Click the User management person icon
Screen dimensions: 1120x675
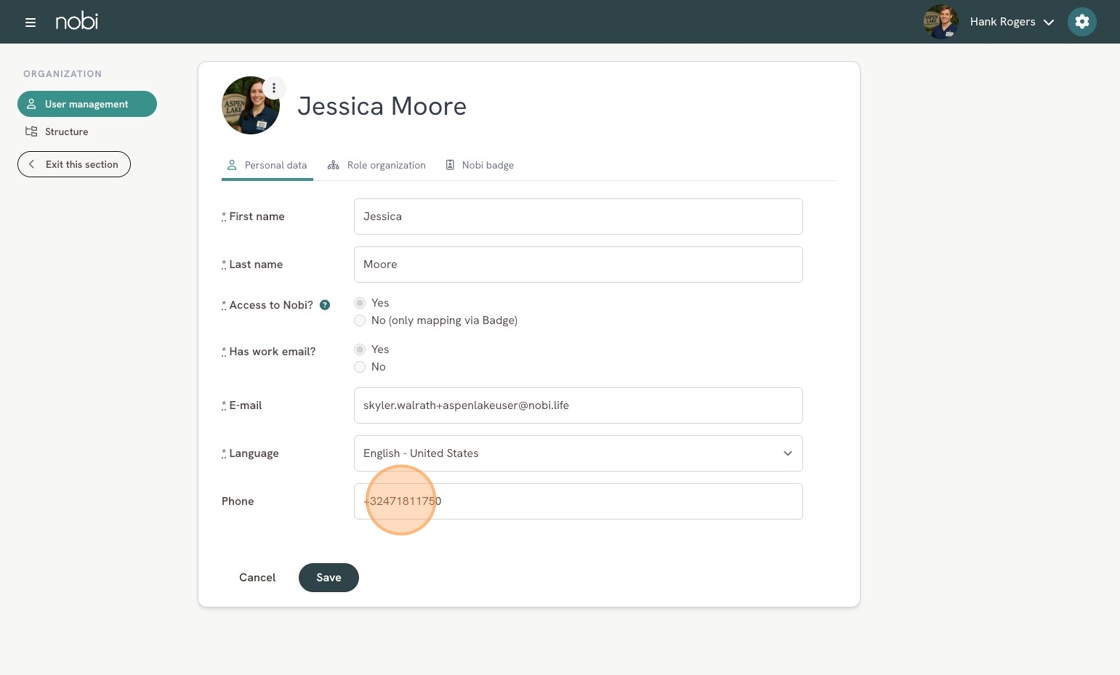coord(31,104)
